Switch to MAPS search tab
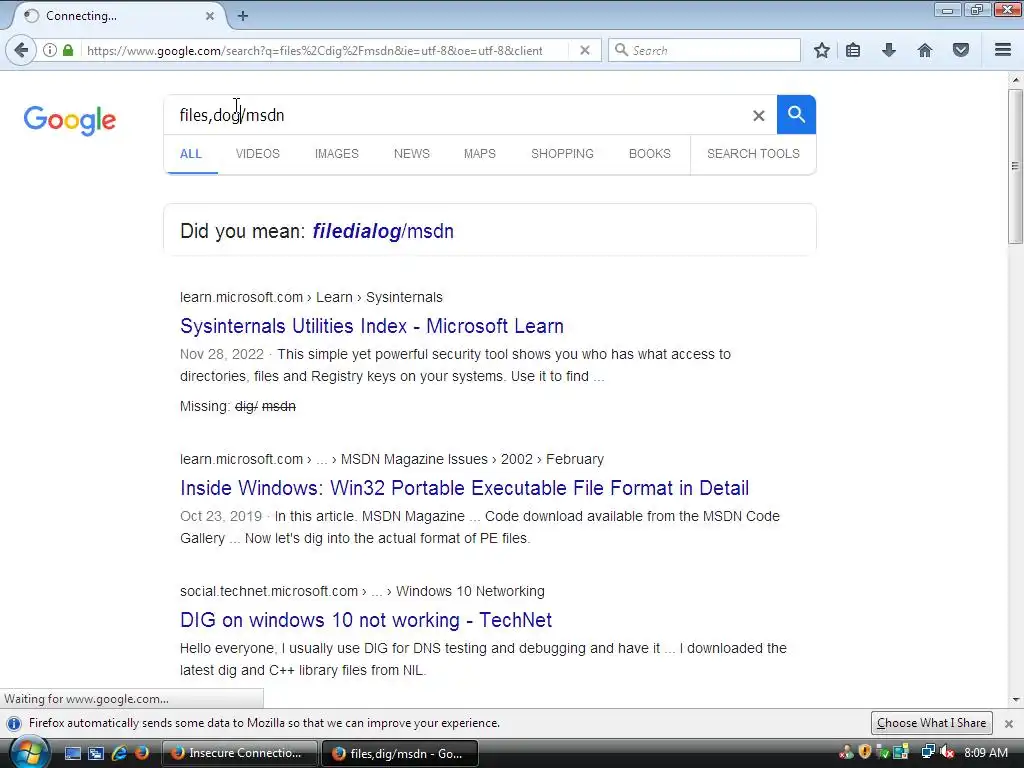Screen dimensions: 1024x768 point(480,154)
